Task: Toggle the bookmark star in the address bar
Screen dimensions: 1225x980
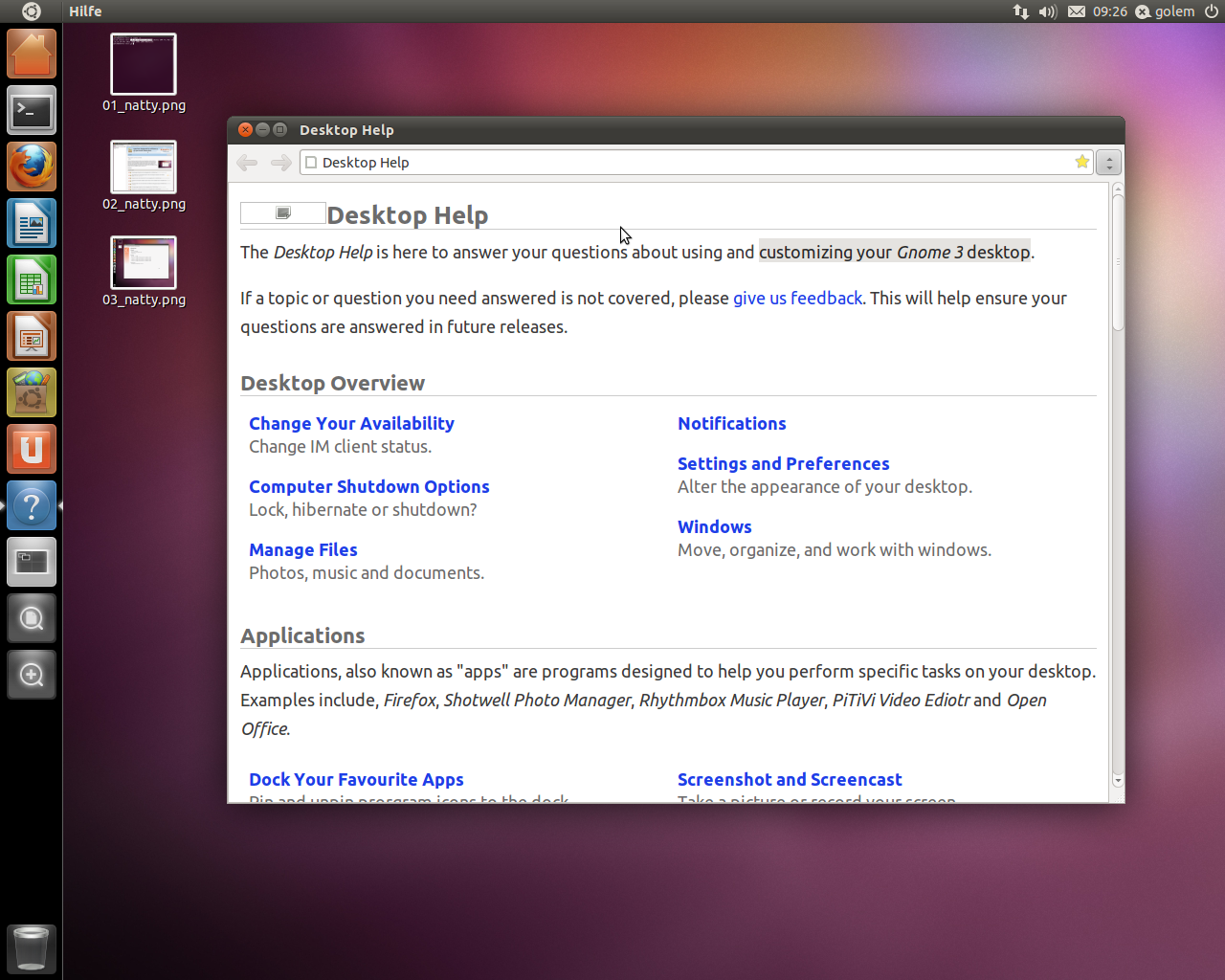Action: (x=1080, y=162)
